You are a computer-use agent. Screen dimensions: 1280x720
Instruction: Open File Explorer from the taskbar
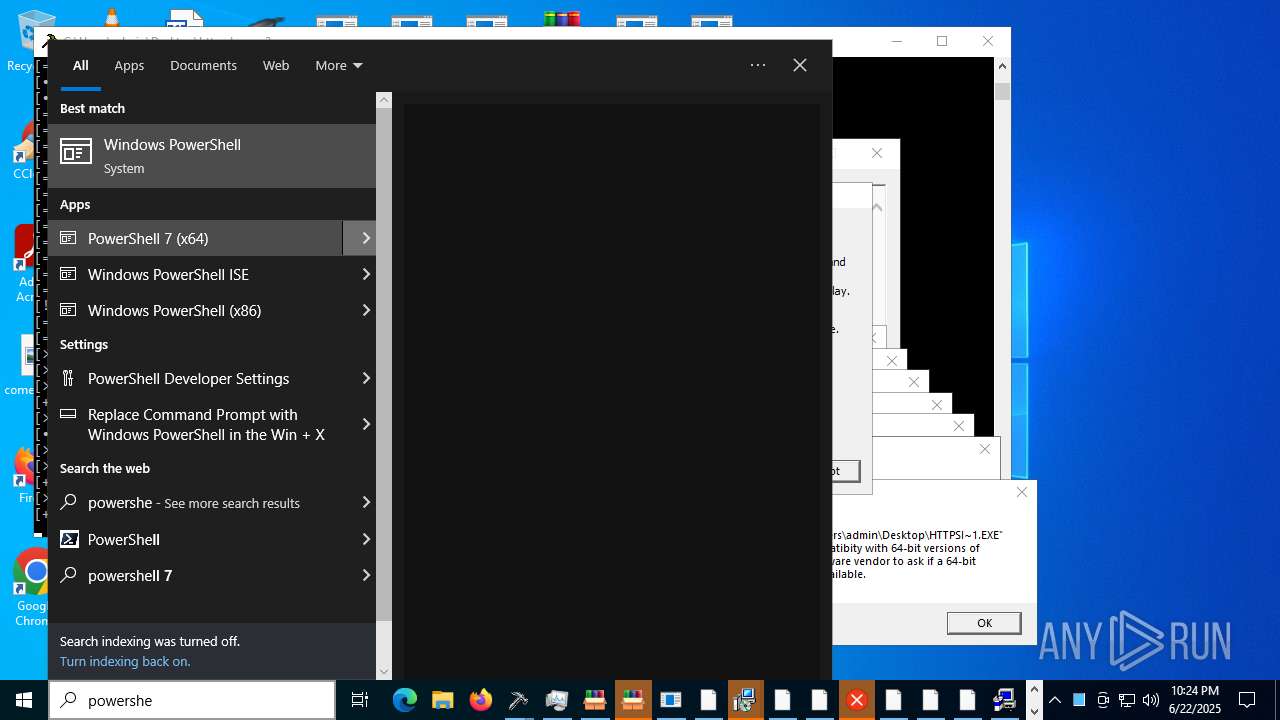point(441,700)
